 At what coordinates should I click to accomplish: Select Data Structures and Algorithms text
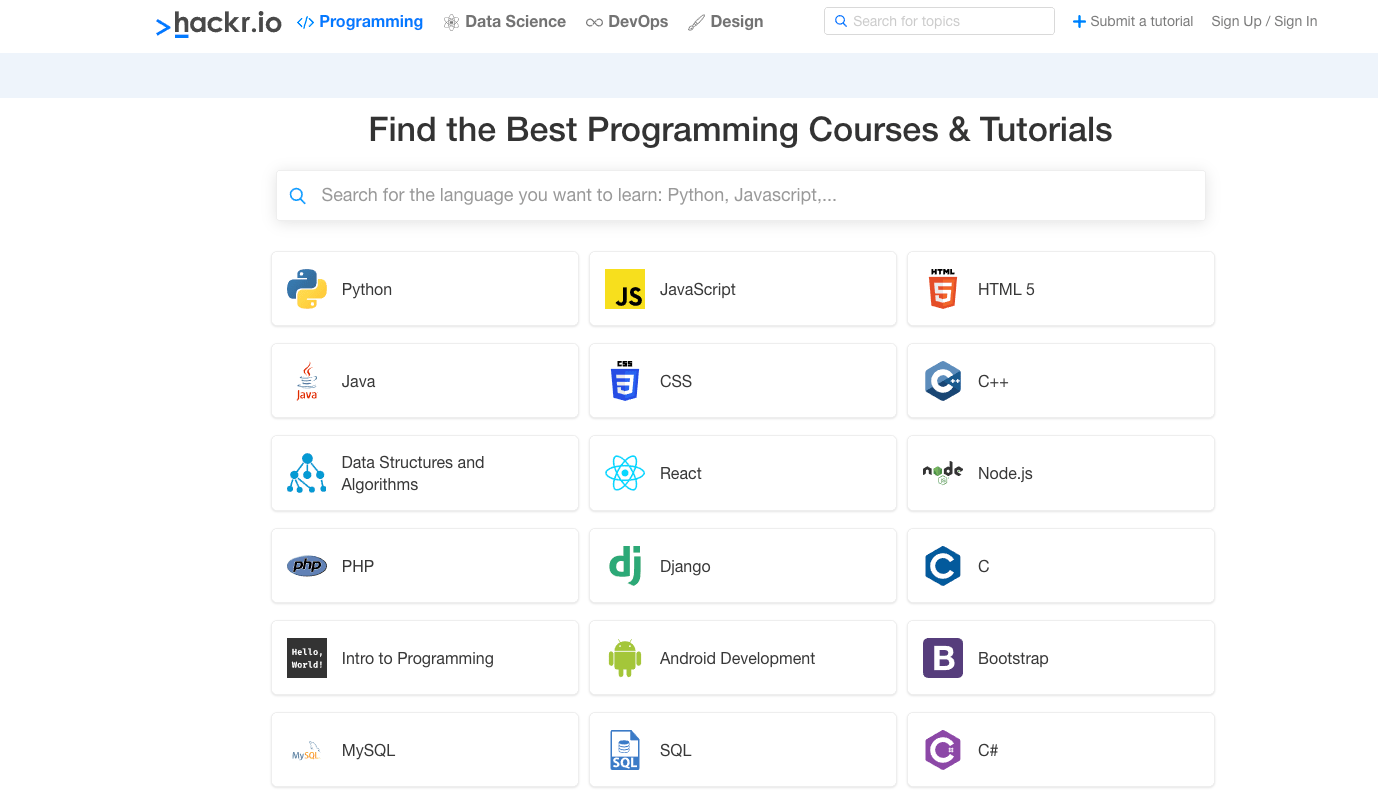(x=413, y=473)
